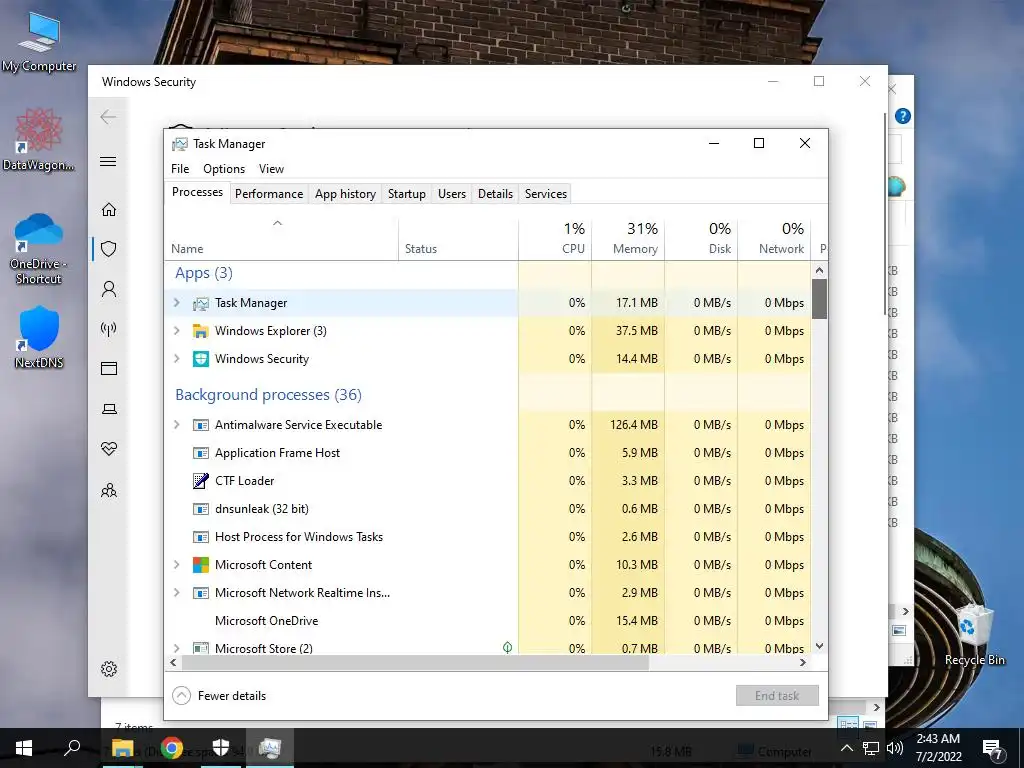Open the My Computer desktop icon
Viewport: 1024px width, 768px height.
[39, 42]
